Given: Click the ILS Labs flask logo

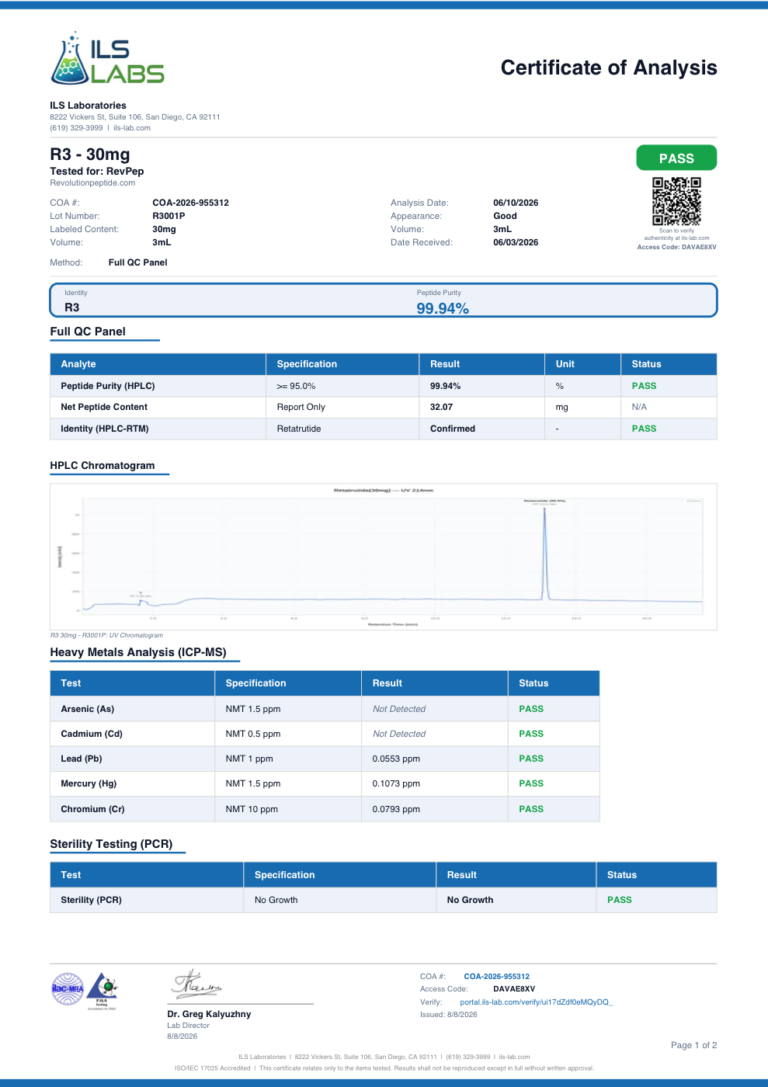Looking at the screenshot, I should 107,59.
